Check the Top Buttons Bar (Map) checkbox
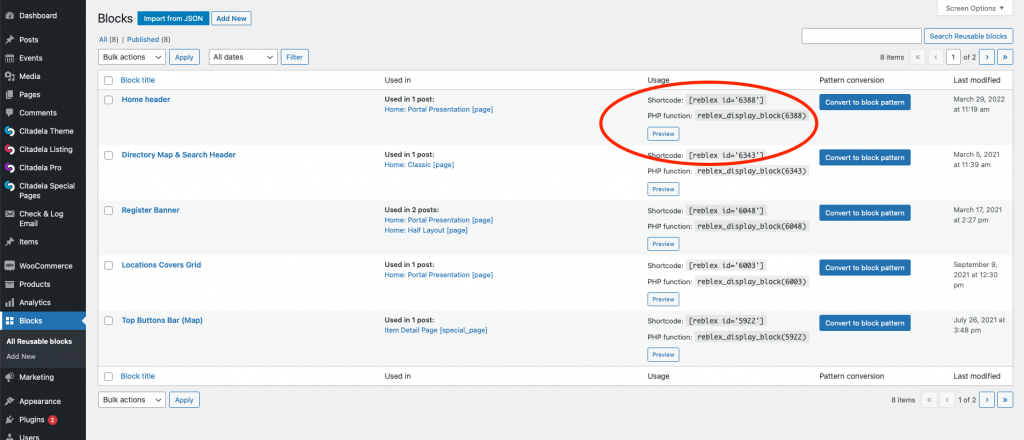The height and width of the screenshot is (440, 1024). [108, 321]
